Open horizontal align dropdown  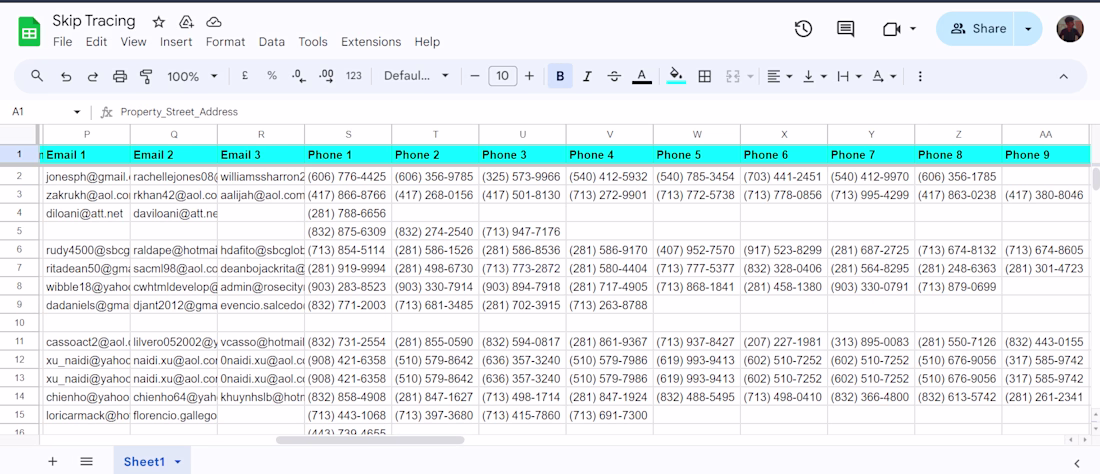[779, 76]
